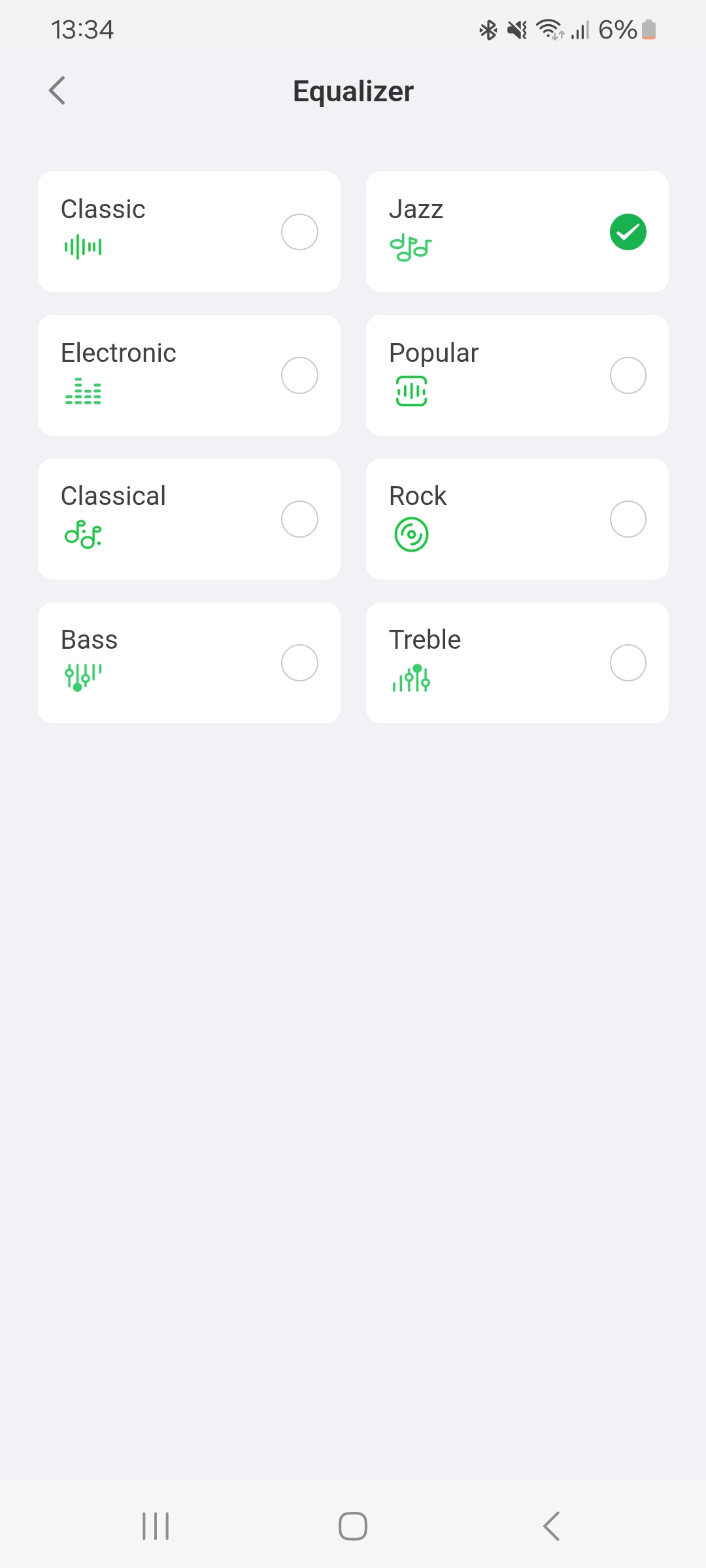
Task: Tap the Electronic equalizer bars icon
Action: (x=83, y=391)
